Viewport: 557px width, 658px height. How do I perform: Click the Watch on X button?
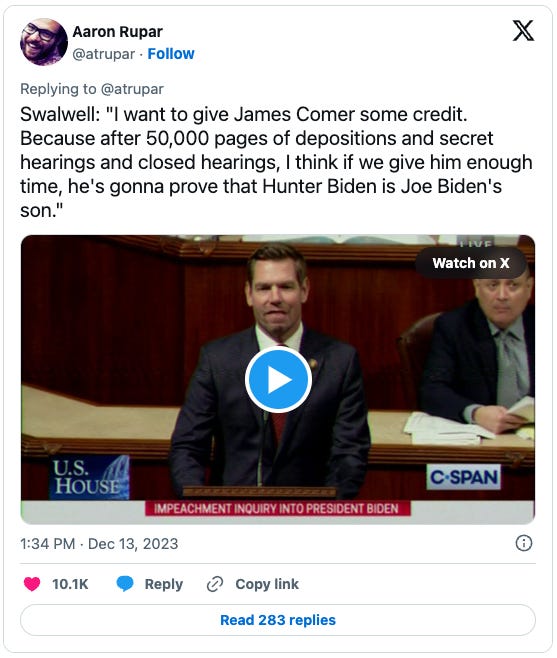click(x=471, y=263)
